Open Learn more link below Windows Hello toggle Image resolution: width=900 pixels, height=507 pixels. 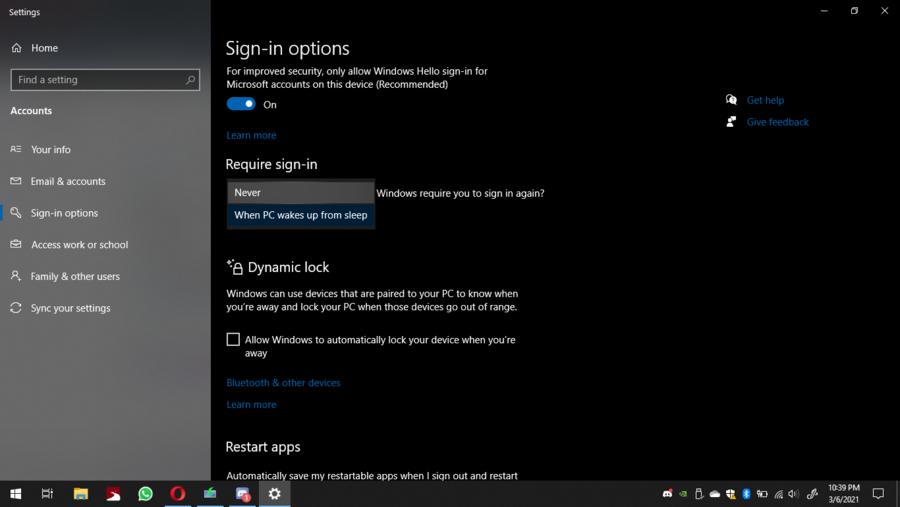tap(251, 136)
